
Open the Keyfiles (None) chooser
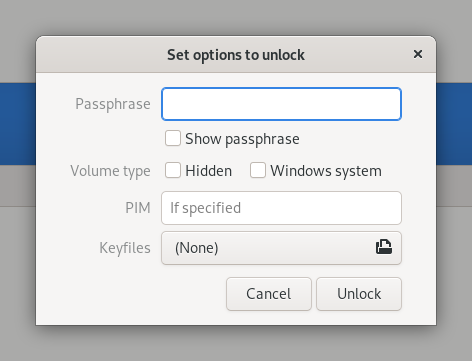coord(281,248)
